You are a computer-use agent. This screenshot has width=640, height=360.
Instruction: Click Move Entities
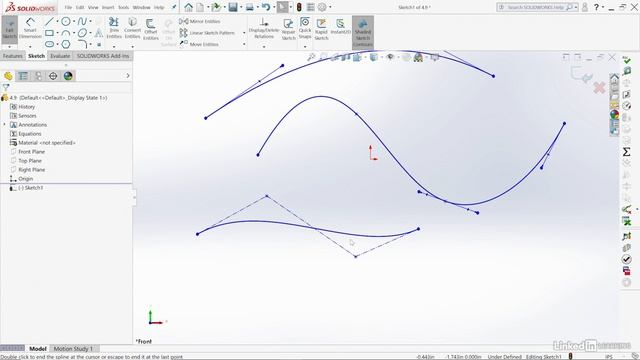pyautogui.click(x=199, y=44)
